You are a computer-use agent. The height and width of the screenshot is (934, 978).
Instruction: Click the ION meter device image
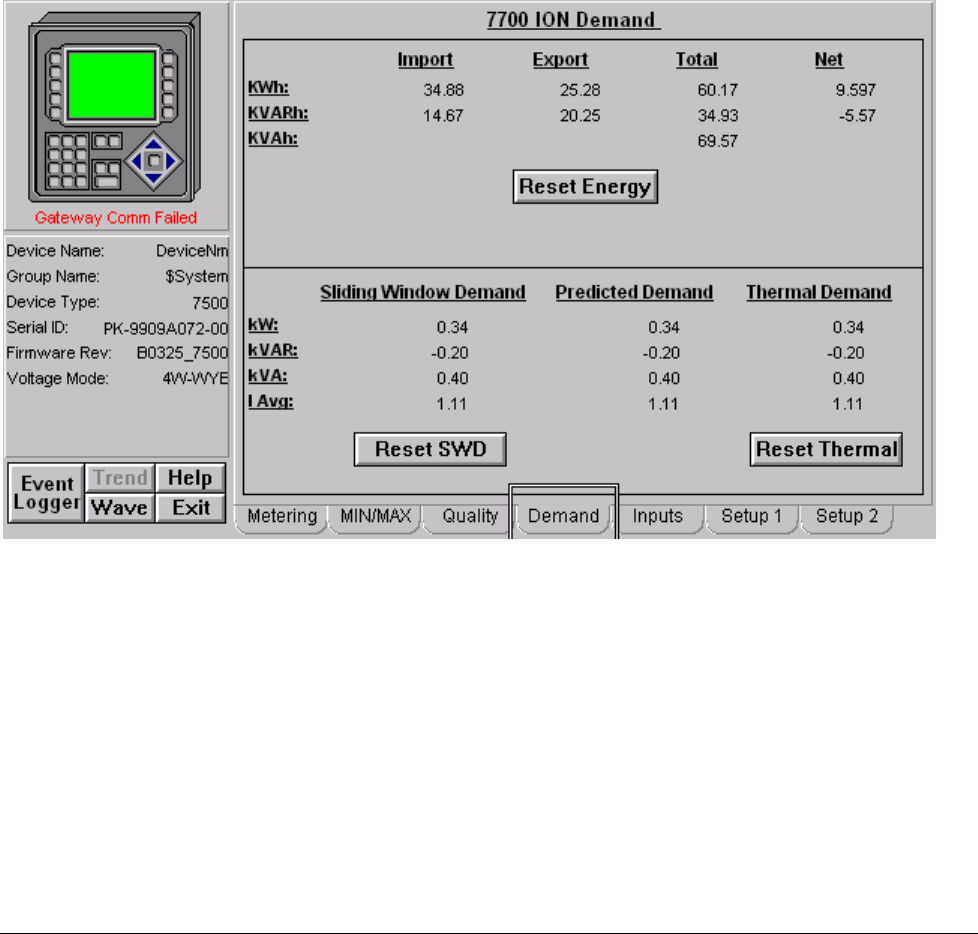(x=114, y=107)
